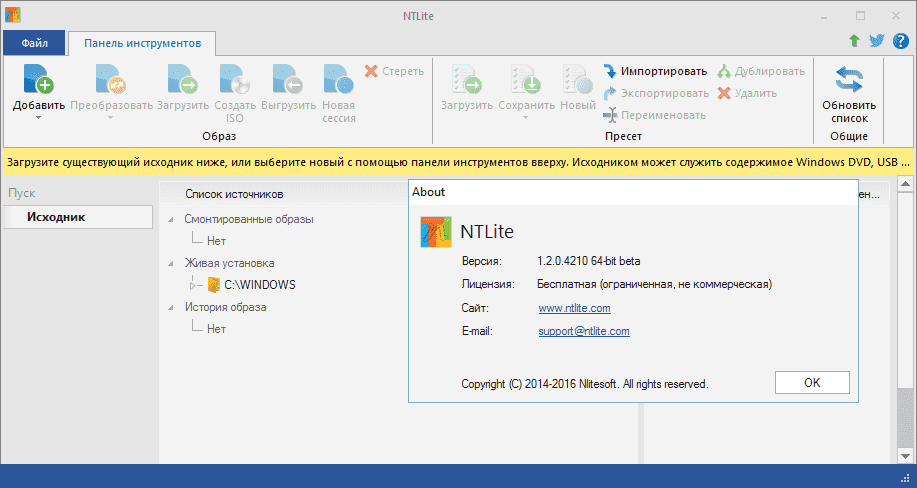Open the www.ntlite.com website link
The image size is (917, 488).
pos(574,308)
